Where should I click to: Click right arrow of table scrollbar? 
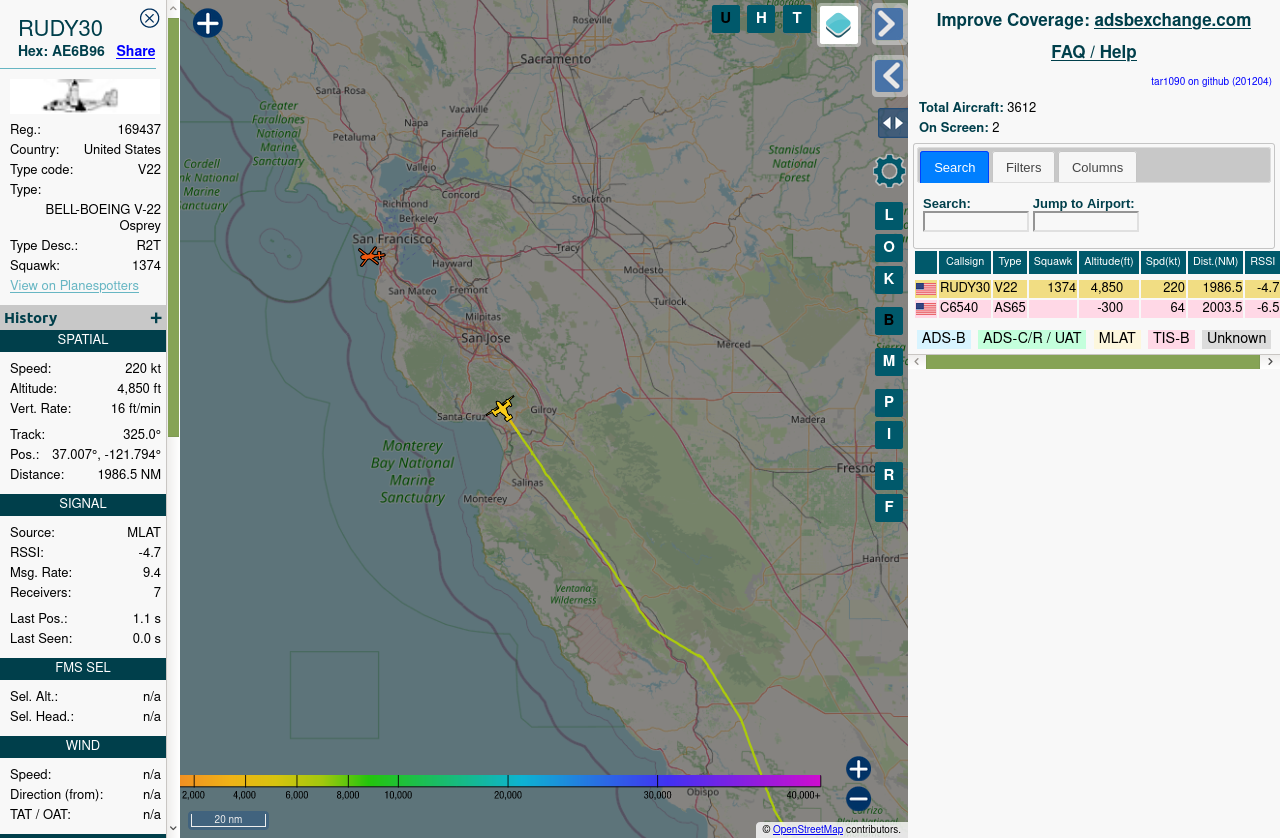click(1270, 362)
